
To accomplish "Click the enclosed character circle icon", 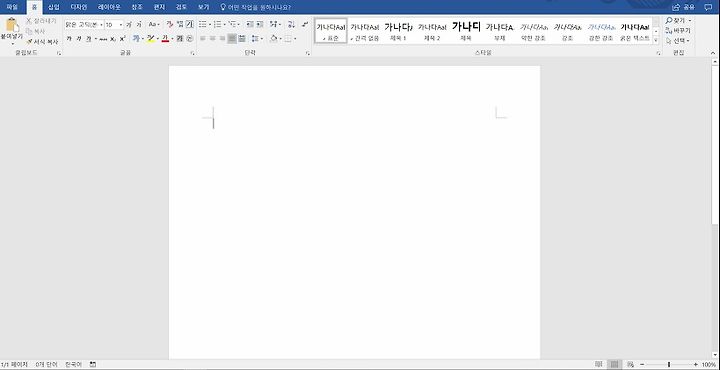I will tap(190, 39).
